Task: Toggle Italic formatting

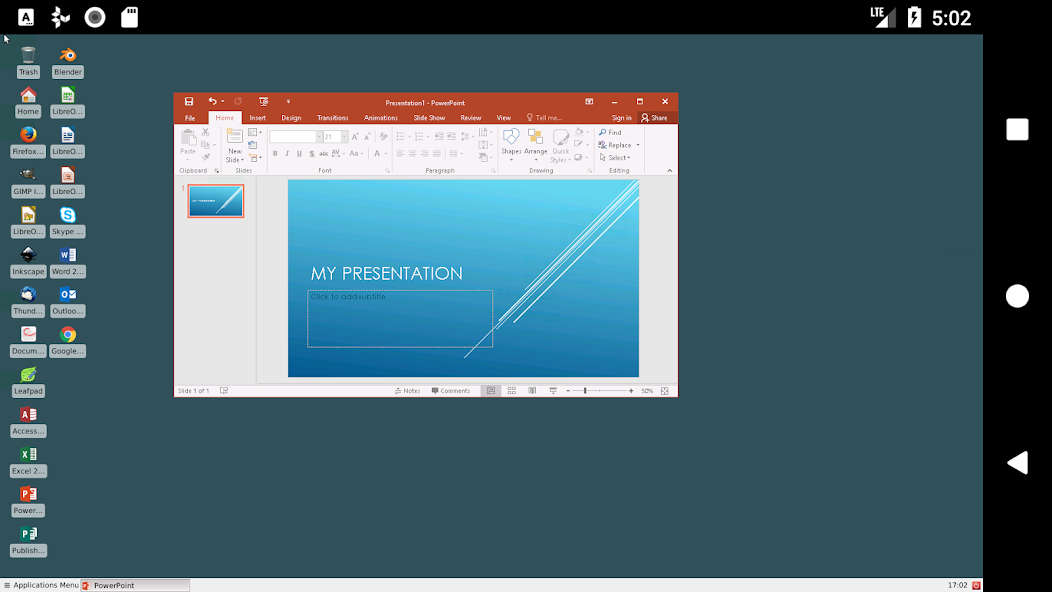Action: 287,154
